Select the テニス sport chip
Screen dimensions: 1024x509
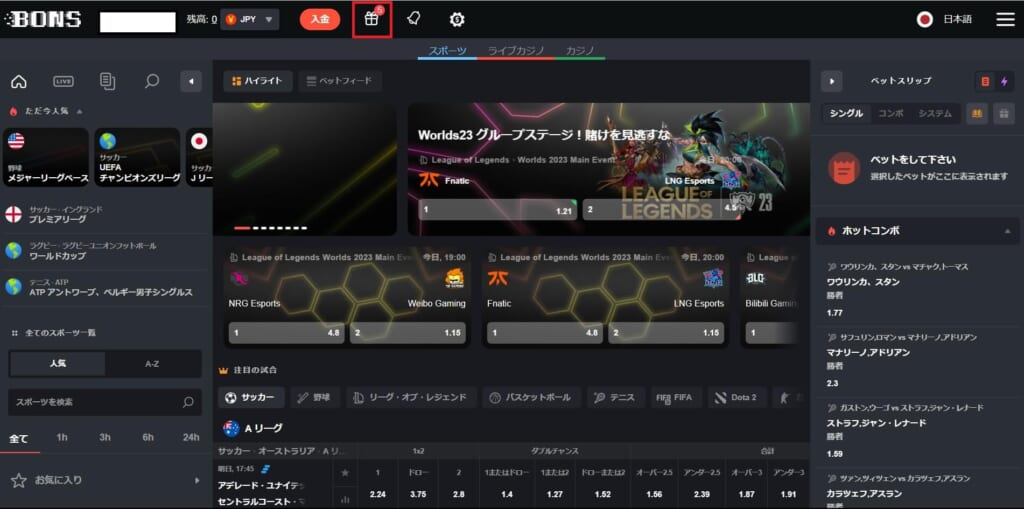(616, 397)
